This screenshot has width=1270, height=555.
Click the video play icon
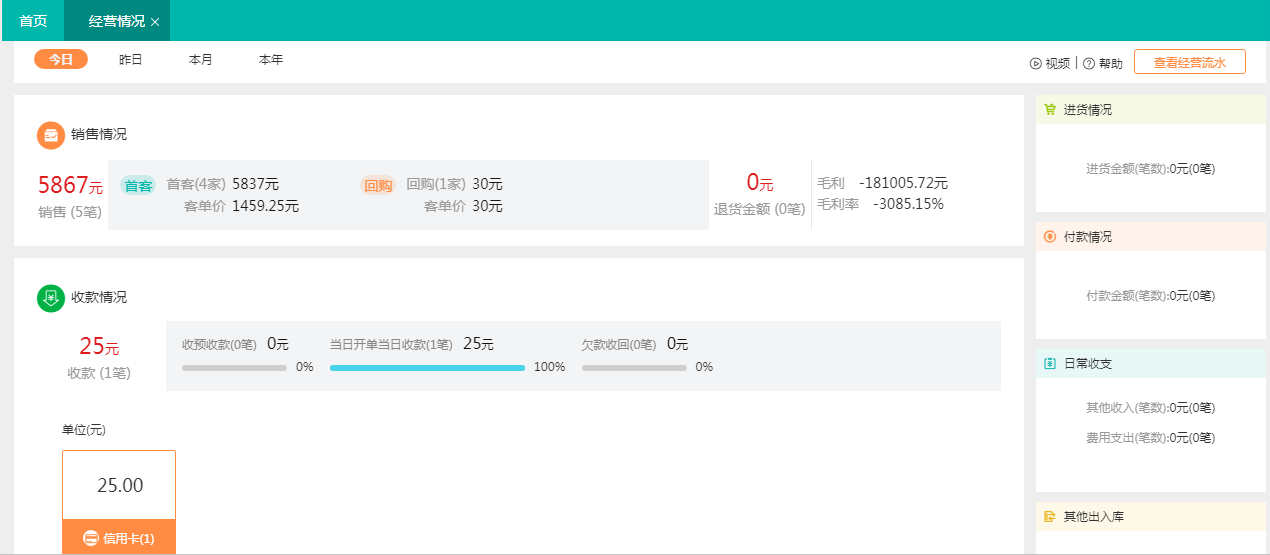click(x=1036, y=63)
